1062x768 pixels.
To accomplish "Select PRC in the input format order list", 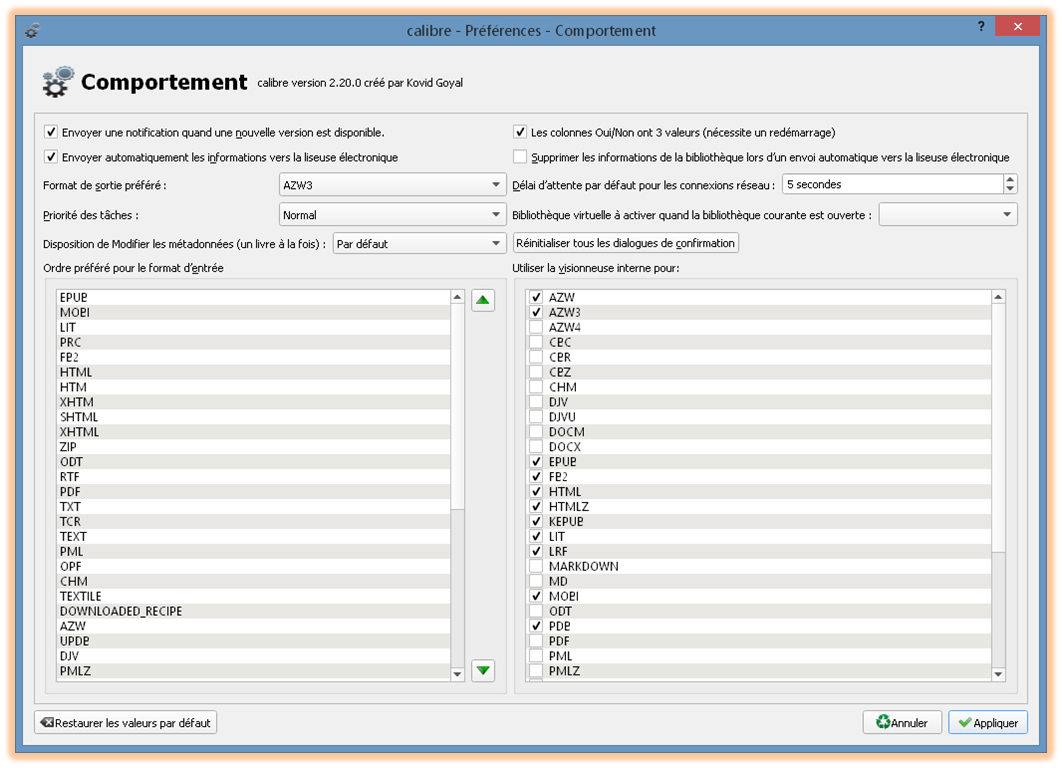I will coord(254,342).
